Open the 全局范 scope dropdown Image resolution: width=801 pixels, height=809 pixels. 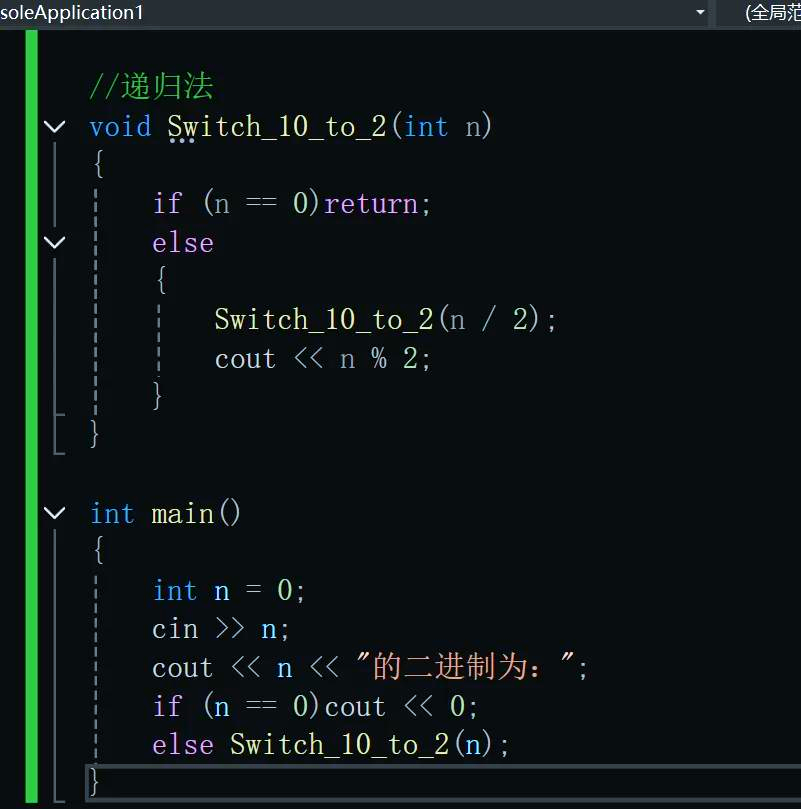pyautogui.click(x=773, y=12)
